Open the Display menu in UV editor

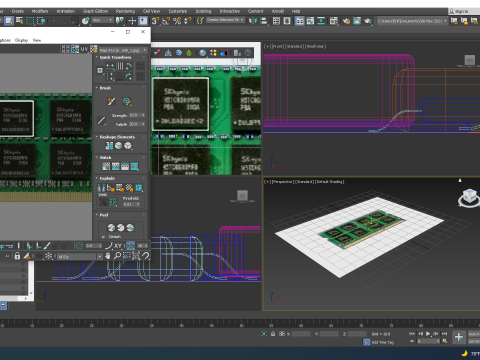coord(21,40)
